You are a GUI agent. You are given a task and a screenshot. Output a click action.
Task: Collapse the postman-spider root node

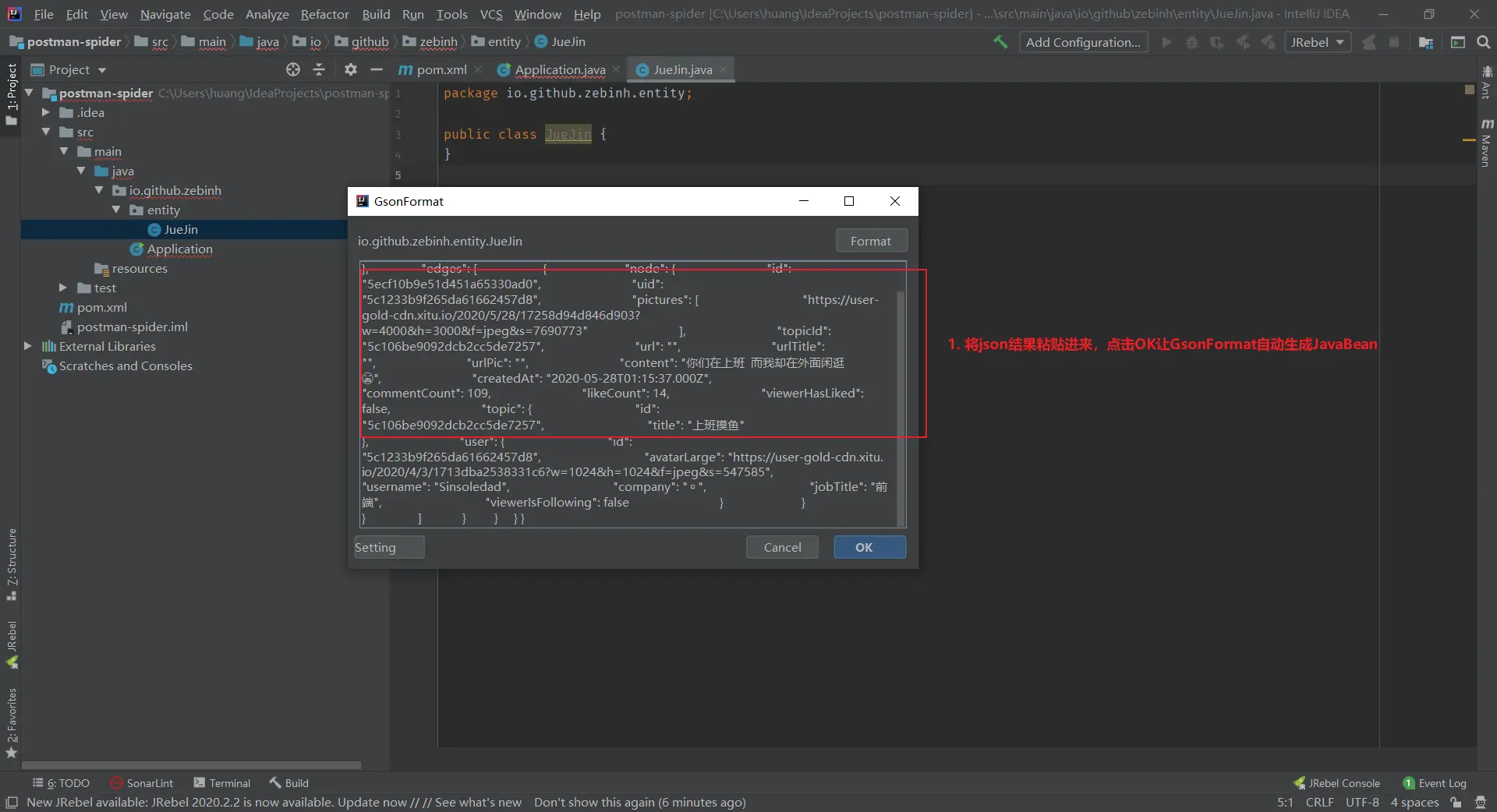pos(29,93)
